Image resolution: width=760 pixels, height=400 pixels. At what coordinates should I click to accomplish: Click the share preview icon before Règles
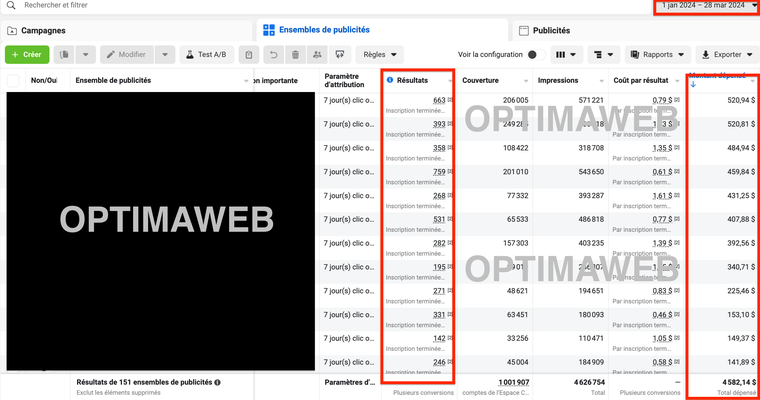(339, 55)
